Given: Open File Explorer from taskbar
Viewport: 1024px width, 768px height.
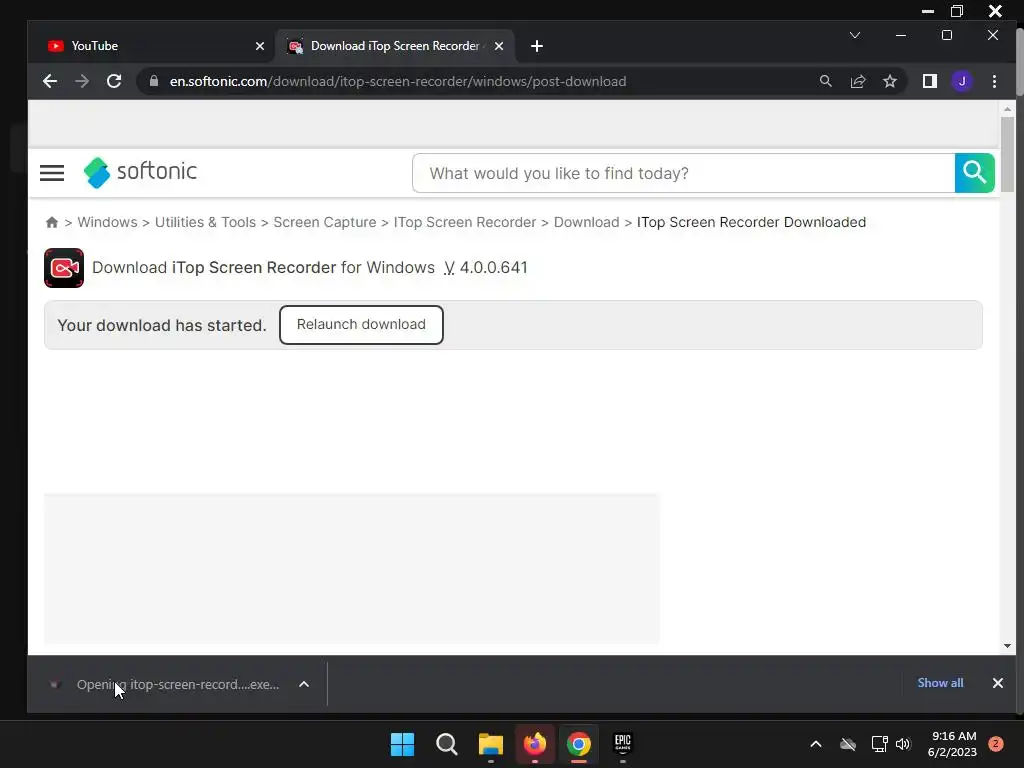Looking at the screenshot, I should pyautogui.click(x=490, y=744).
